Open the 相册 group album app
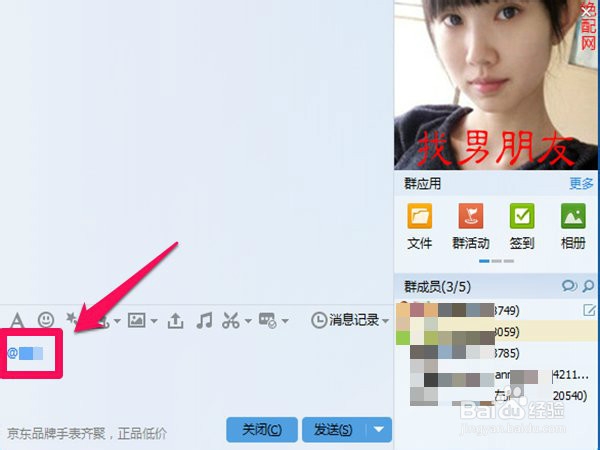The image size is (600, 450). [573, 227]
